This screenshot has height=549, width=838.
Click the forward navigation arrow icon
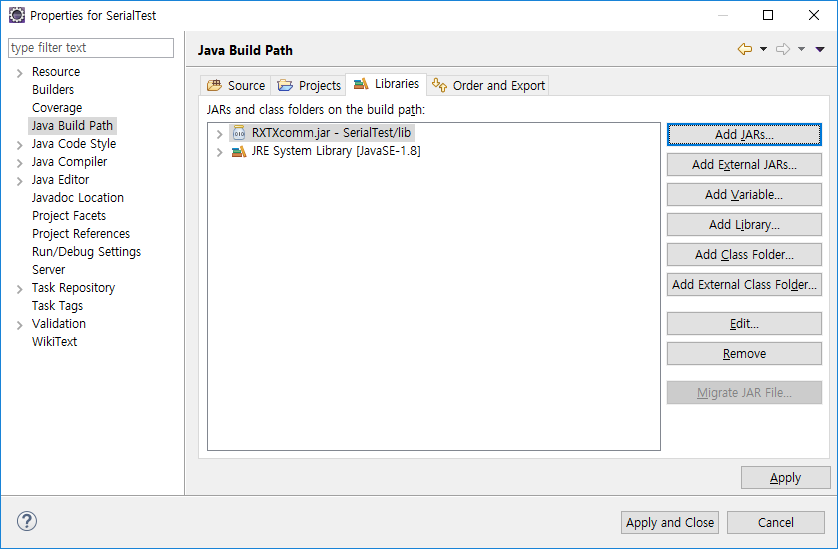coord(783,49)
